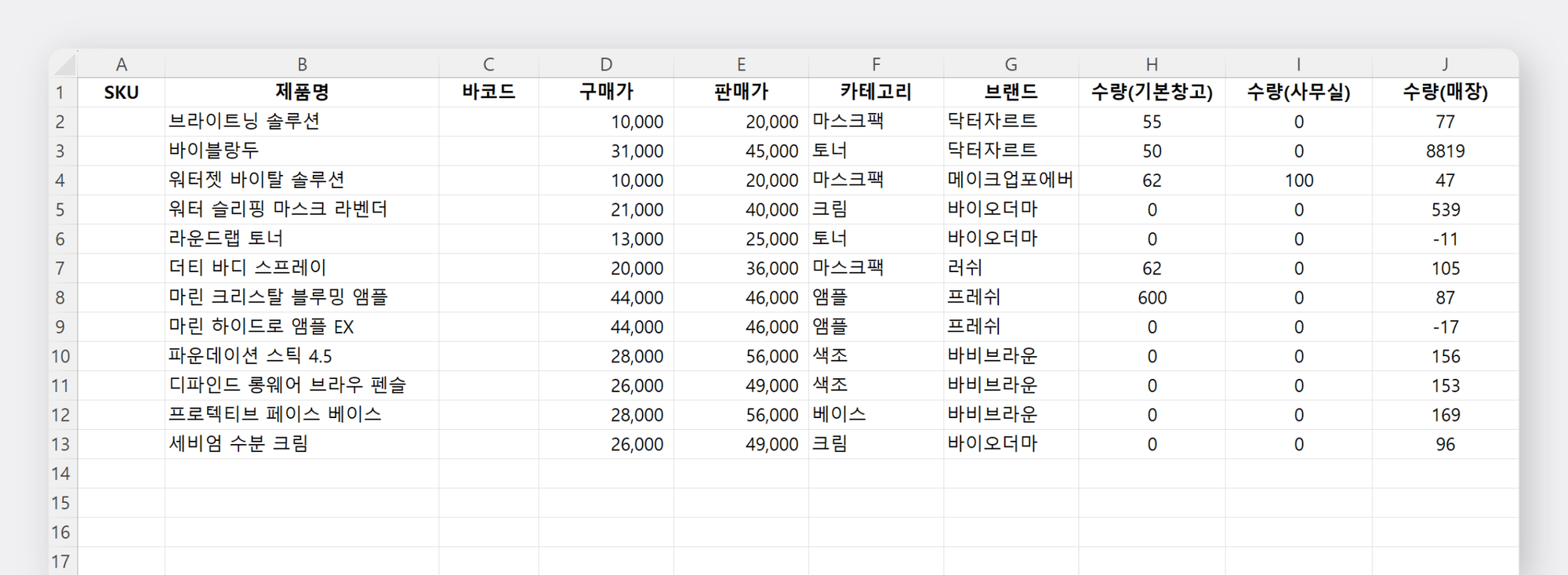Viewport: 1568px width, 575px height.
Task: Click the 제품명 header cell
Action: 302,93
